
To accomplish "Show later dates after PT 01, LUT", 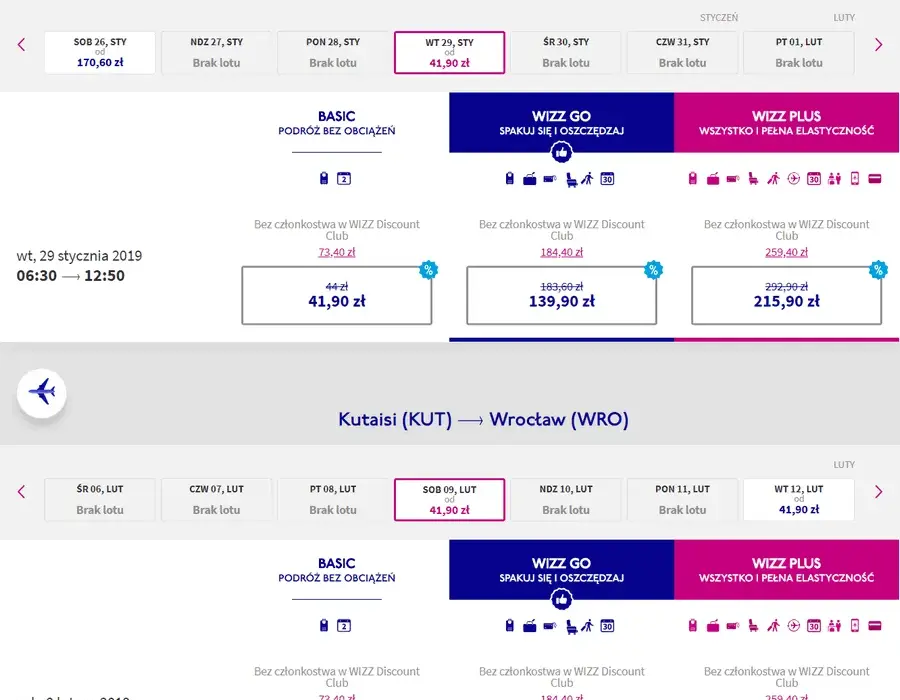I will point(878,44).
